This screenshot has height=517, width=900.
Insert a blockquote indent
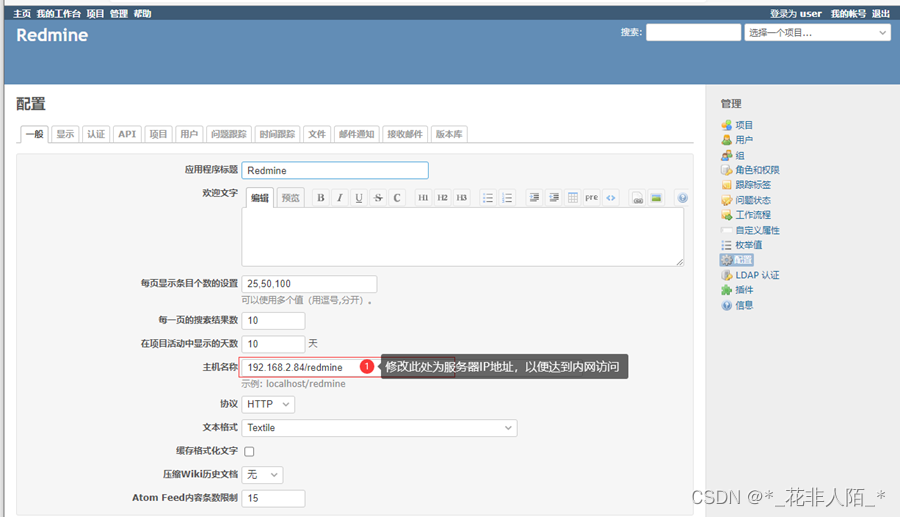point(534,197)
